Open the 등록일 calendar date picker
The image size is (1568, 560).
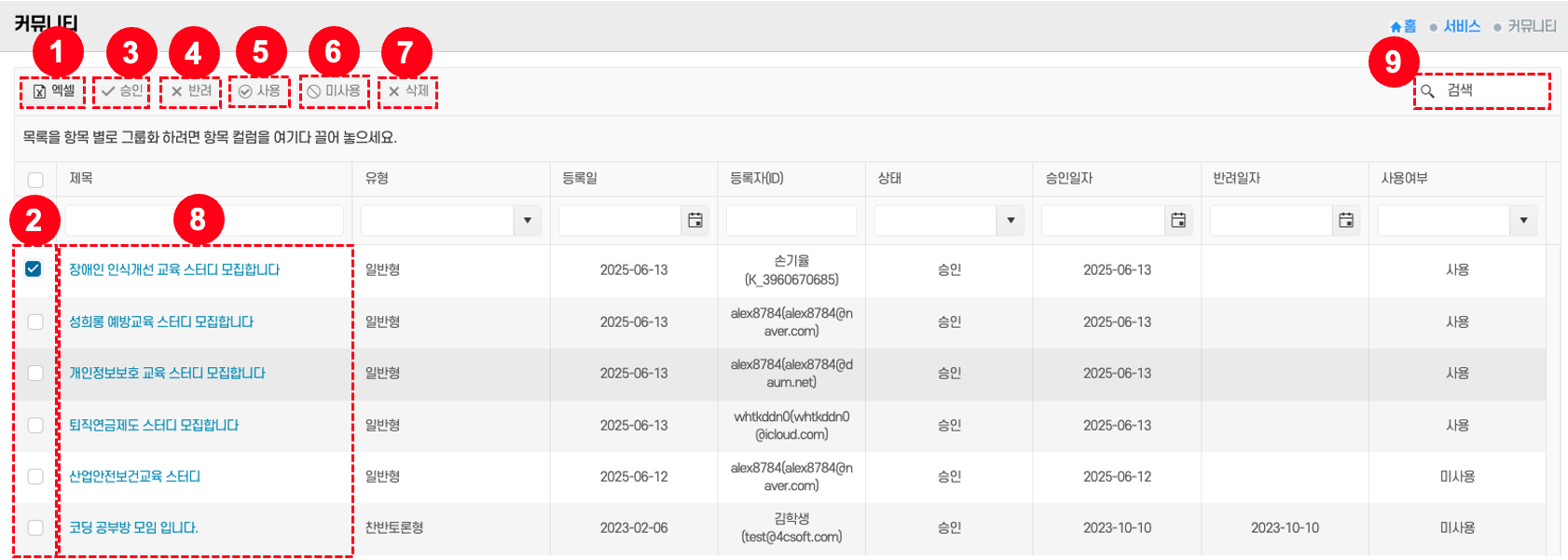click(695, 221)
